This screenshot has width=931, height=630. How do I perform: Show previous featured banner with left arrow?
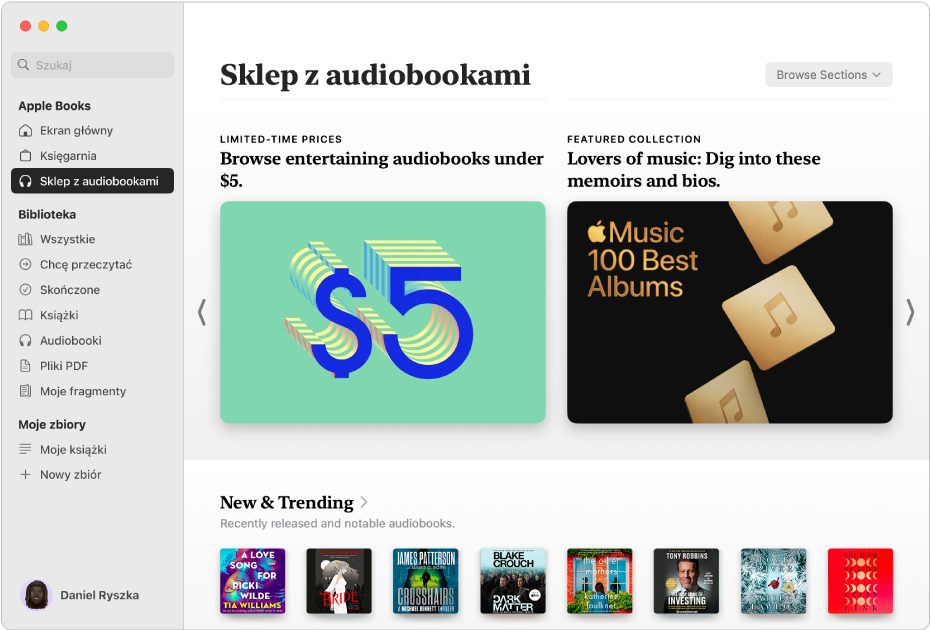(x=202, y=312)
